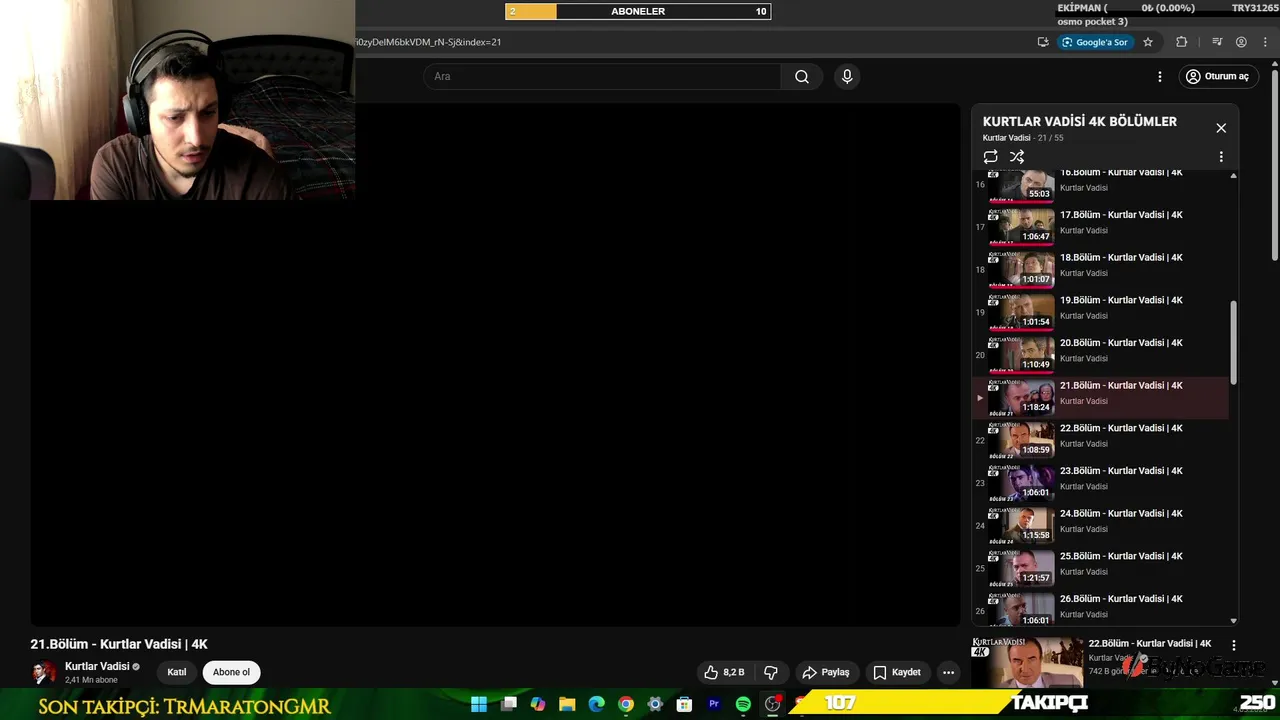
Task: Click the YouTube search magnifier button
Action: click(801, 77)
